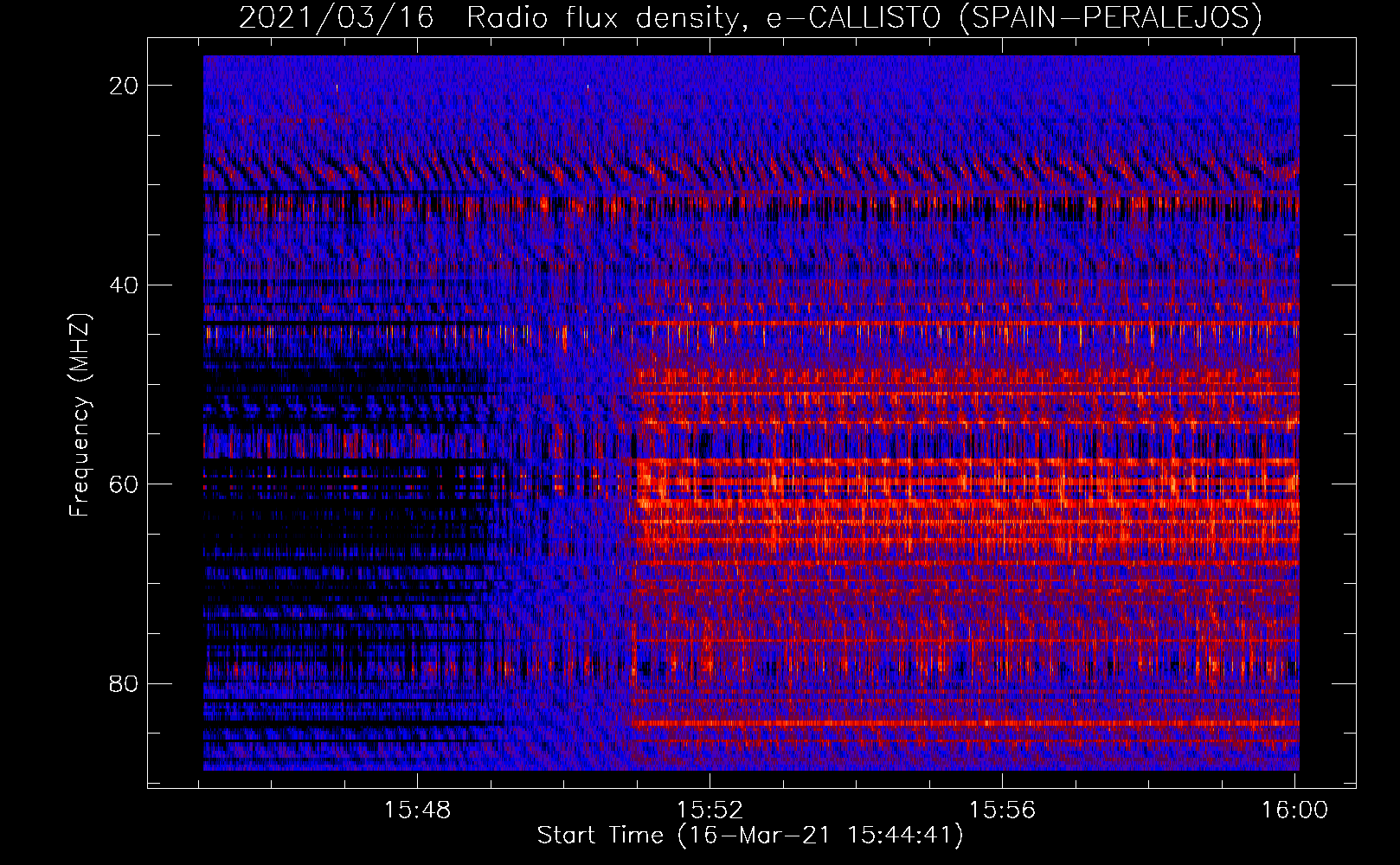Click the 15:48 time tick label
Image resolution: width=1400 pixels, height=865 pixels.
418,811
